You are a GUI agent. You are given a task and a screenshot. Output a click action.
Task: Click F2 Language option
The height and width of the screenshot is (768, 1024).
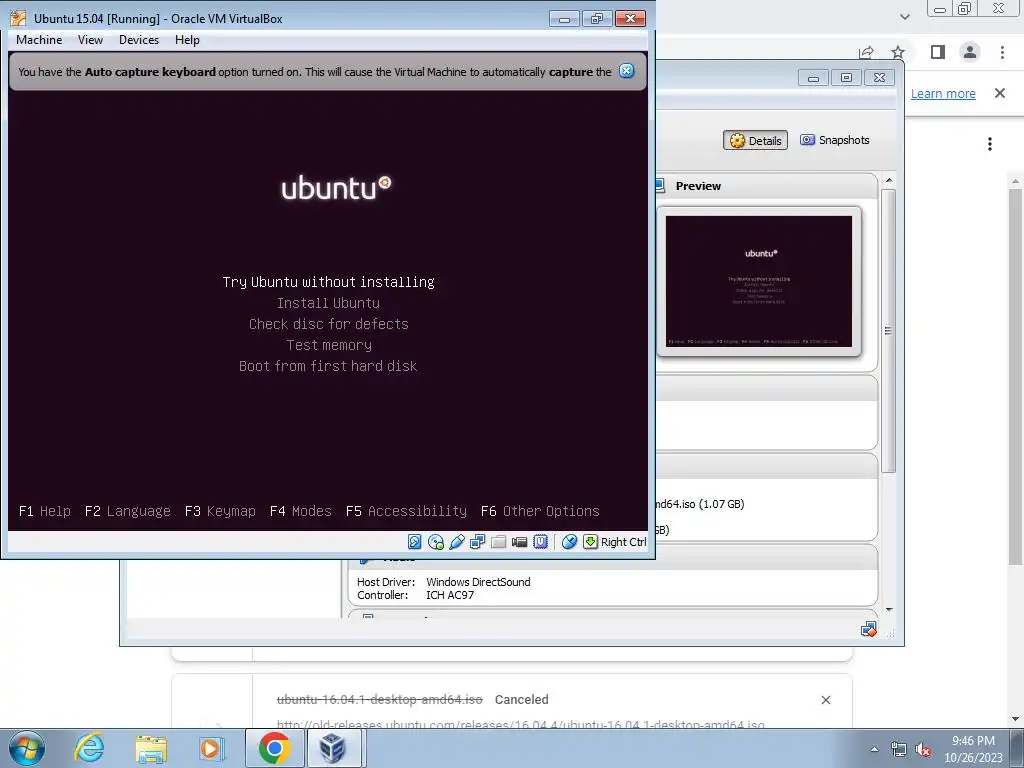coord(127,511)
